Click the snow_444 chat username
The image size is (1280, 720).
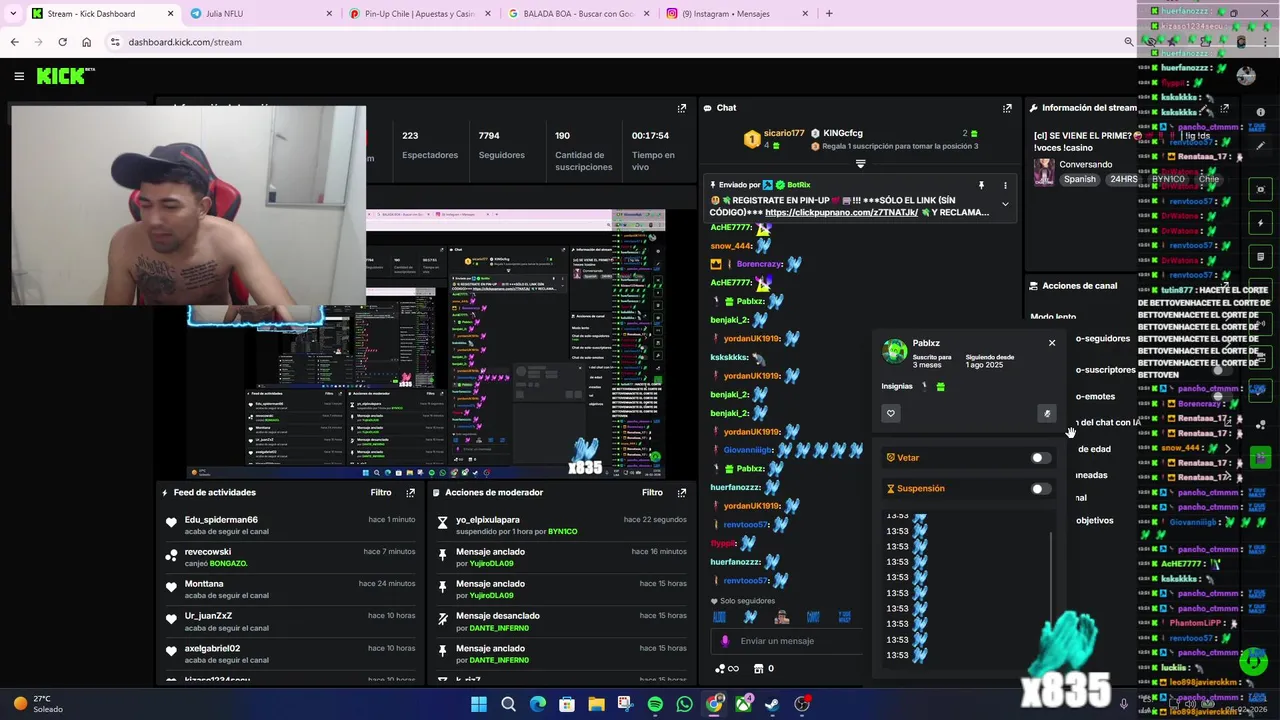[x=730, y=246]
